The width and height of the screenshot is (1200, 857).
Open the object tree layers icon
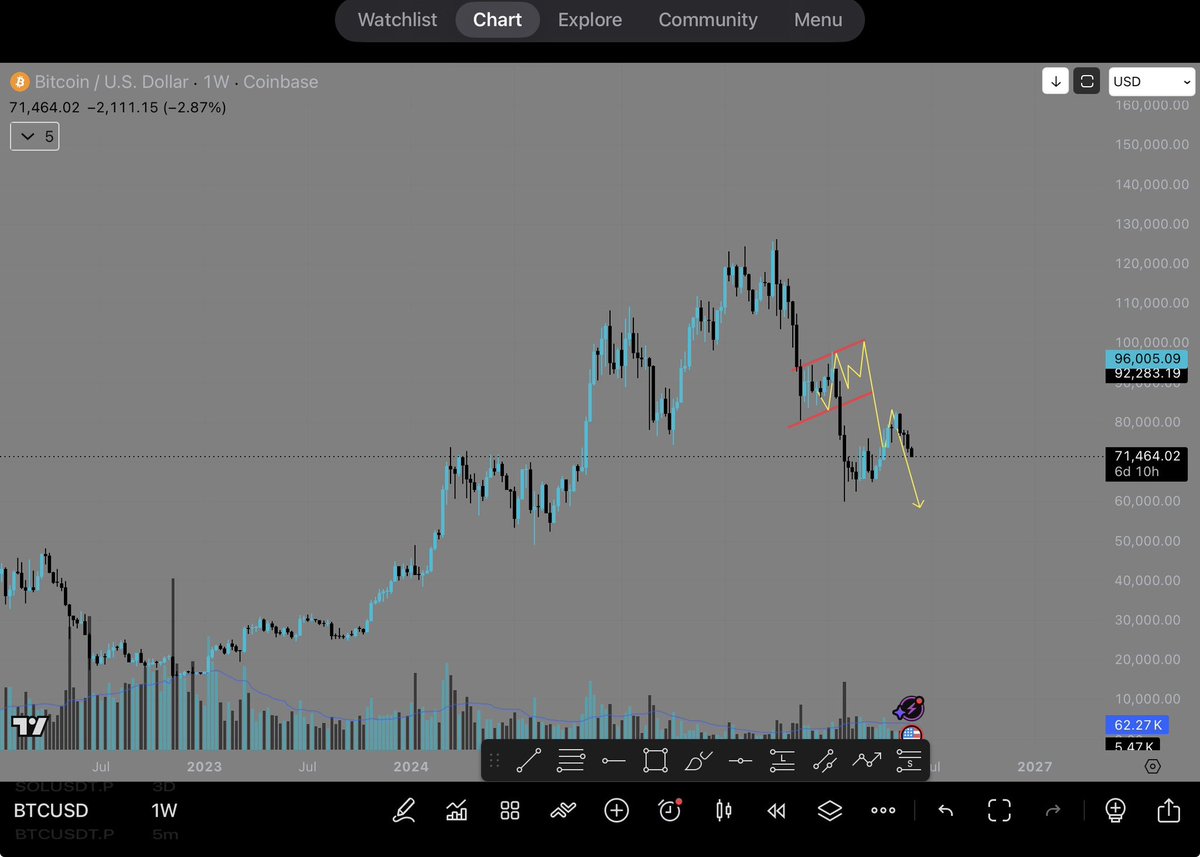(830, 810)
